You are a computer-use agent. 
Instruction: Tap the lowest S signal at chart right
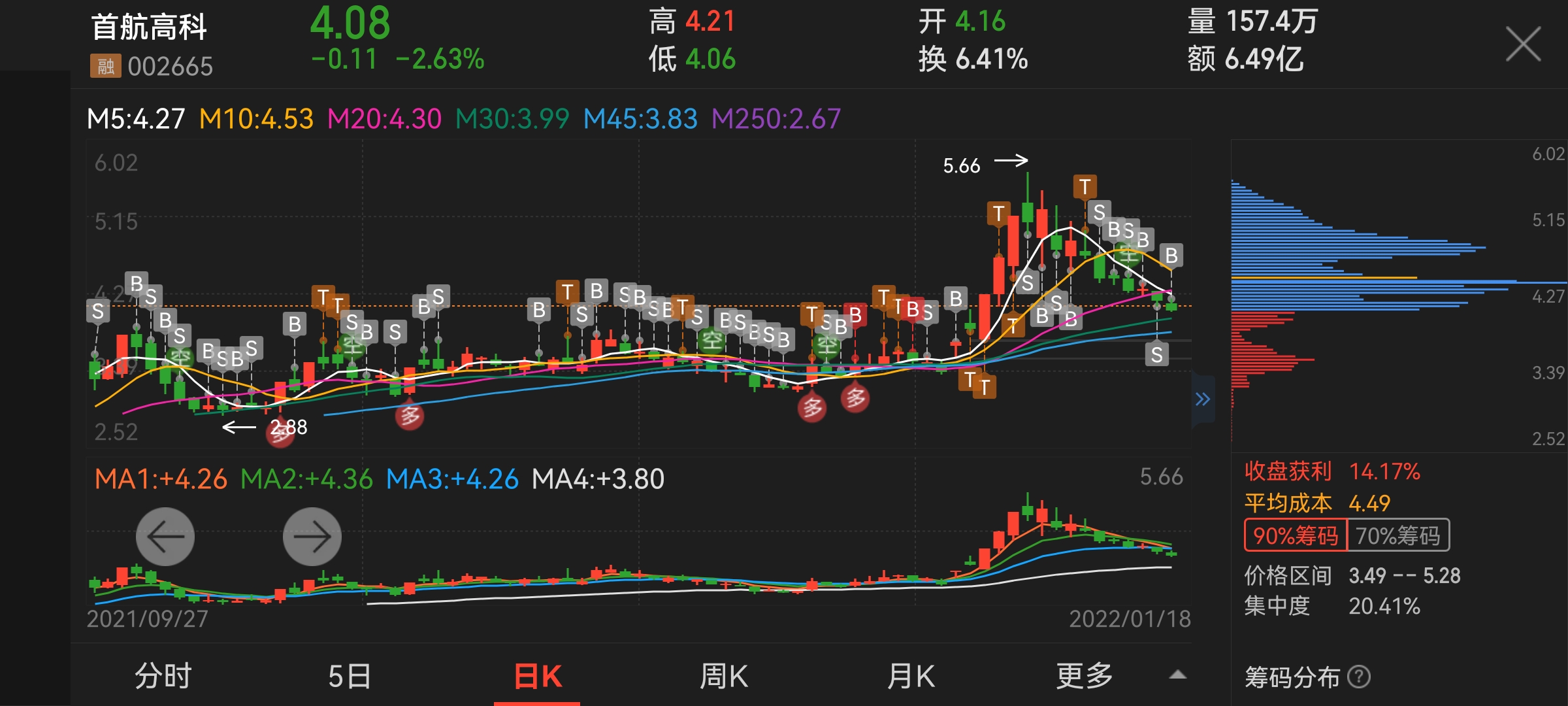pyautogui.click(x=1157, y=355)
